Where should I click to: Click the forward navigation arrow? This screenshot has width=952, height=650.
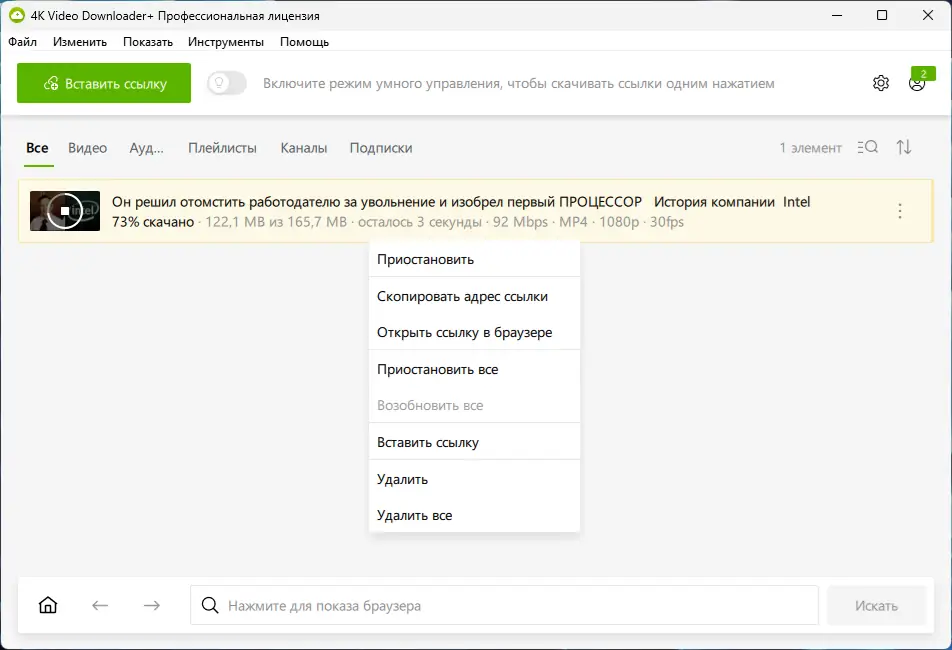[x=151, y=605]
